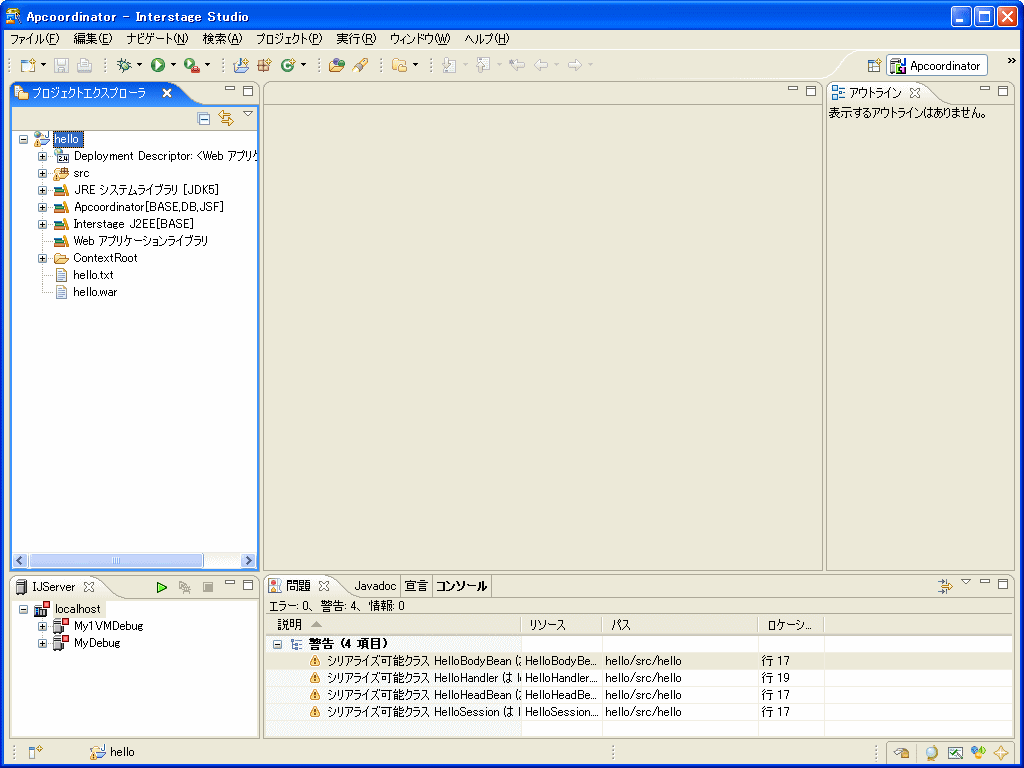The image size is (1024, 768).
Task: Click the New Java Package icon
Action: click(x=264, y=65)
